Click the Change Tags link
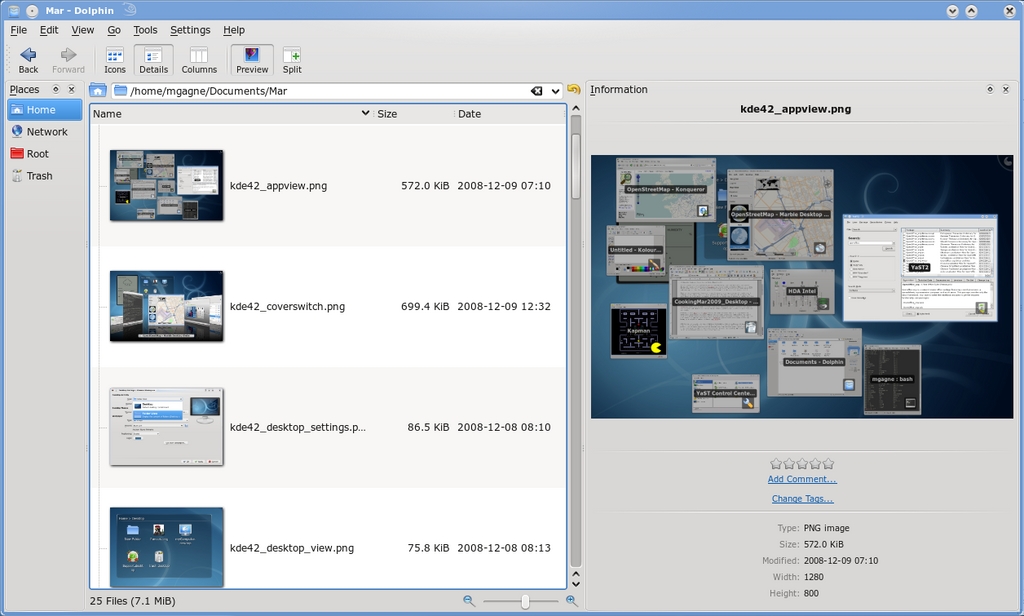Image resolution: width=1024 pixels, height=616 pixels. pos(802,499)
